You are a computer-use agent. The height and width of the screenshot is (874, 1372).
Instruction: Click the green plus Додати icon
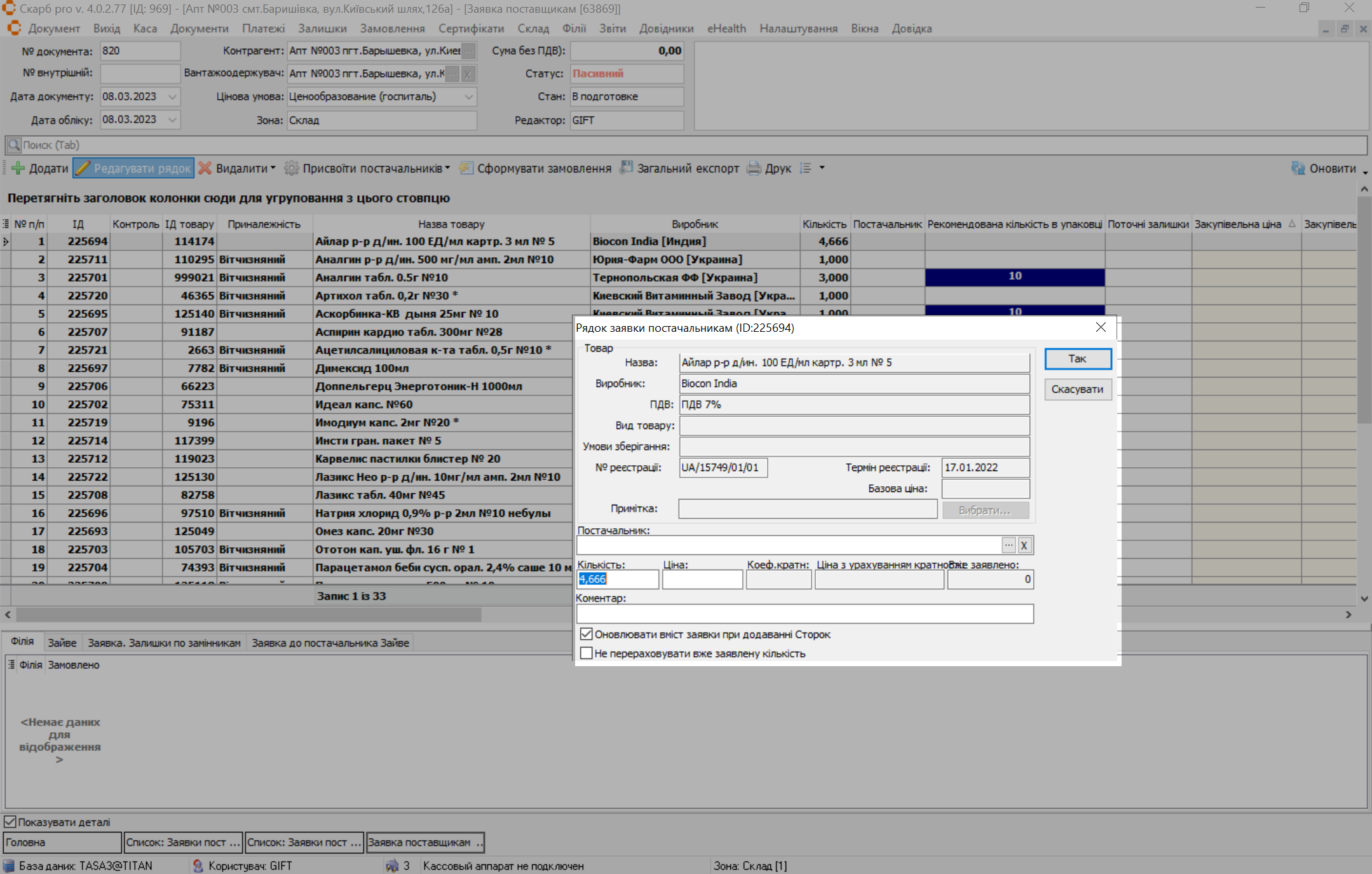(x=18, y=168)
